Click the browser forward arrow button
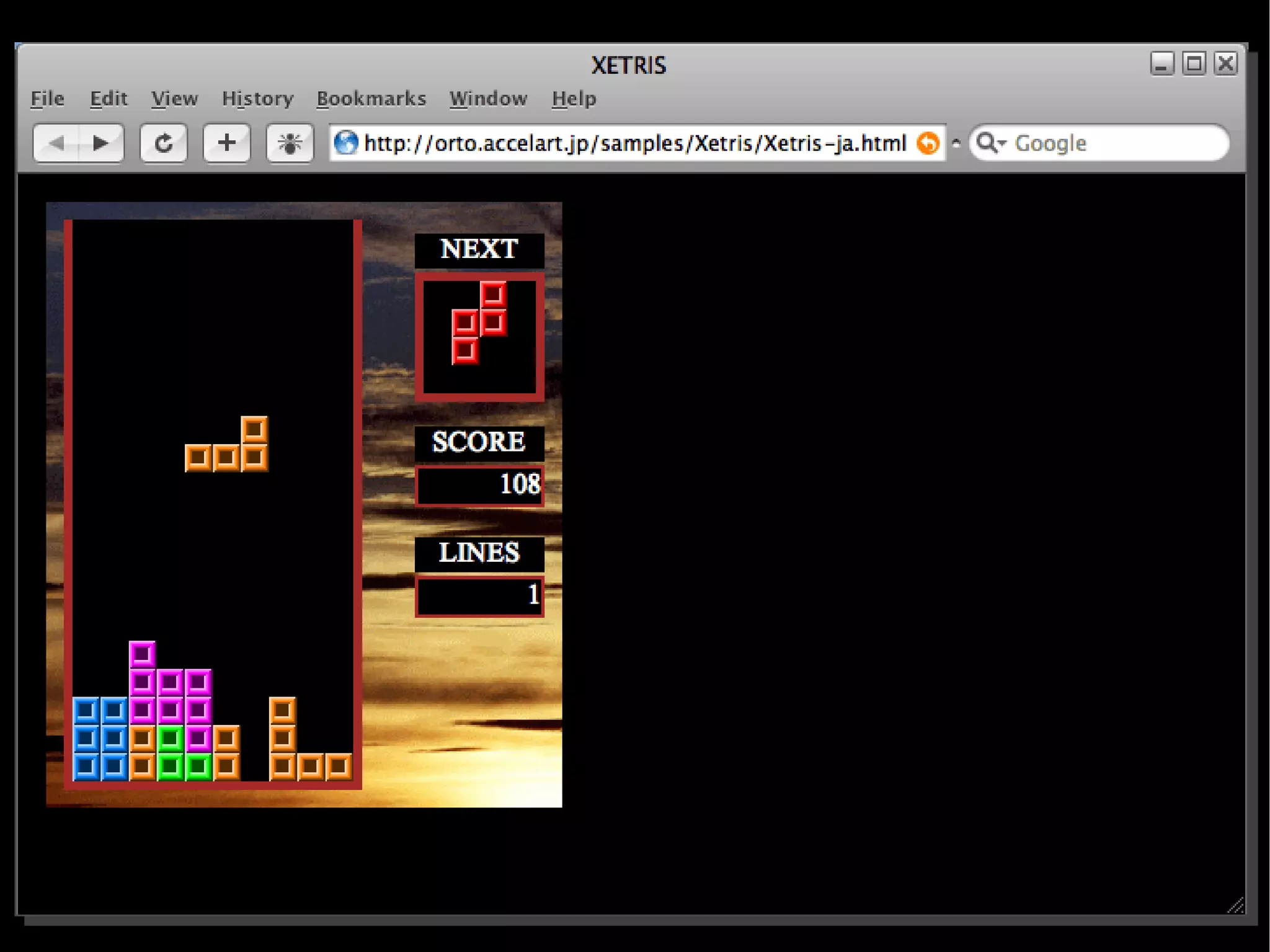Image resolution: width=1270 pixels, height=952 pixels. (x=100, y=143)
